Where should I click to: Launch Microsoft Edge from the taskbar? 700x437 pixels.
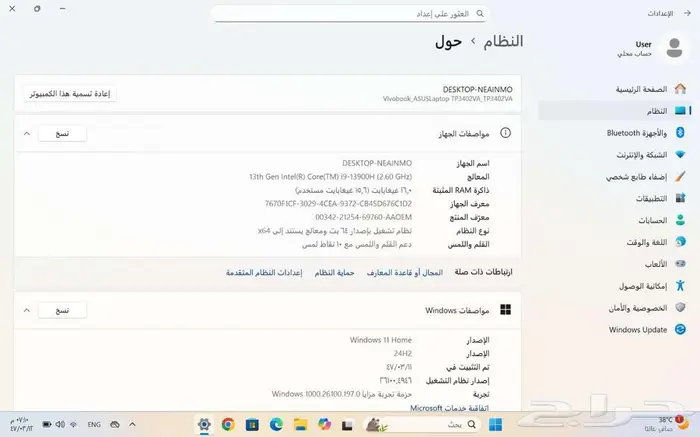[276, 425]
